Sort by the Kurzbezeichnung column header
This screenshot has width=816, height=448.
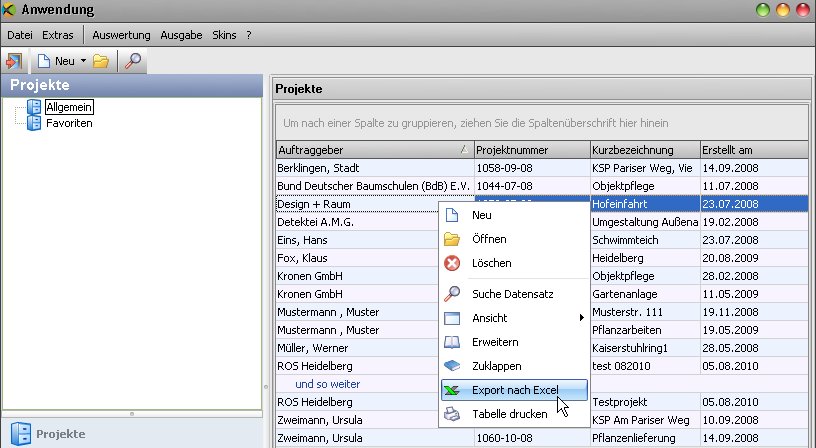click(x=645, y=150)
